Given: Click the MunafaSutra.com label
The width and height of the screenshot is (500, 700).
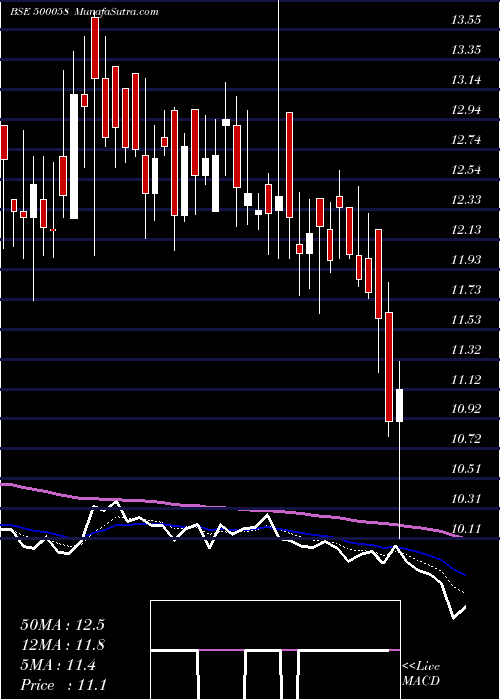Looking at the screenshot, I should coord(117,12).
